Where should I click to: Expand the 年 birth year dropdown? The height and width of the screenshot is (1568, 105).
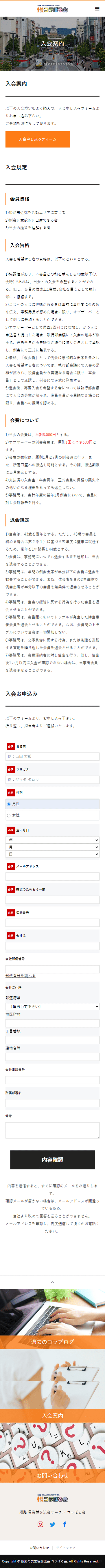52,840
